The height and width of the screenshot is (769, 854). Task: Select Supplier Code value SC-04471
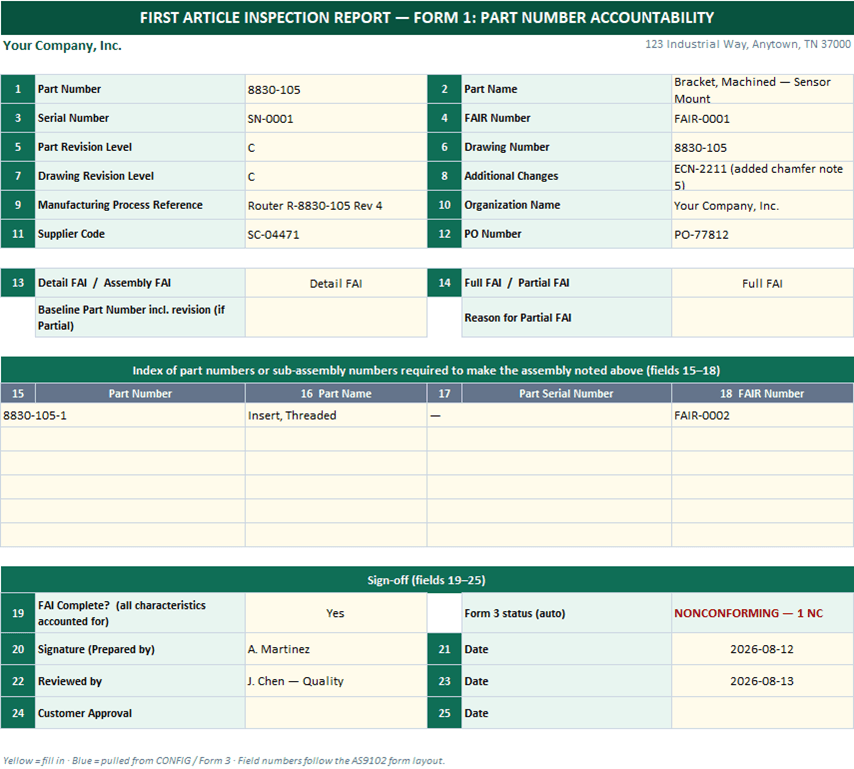pyautogui.click(x=336, y=234)
